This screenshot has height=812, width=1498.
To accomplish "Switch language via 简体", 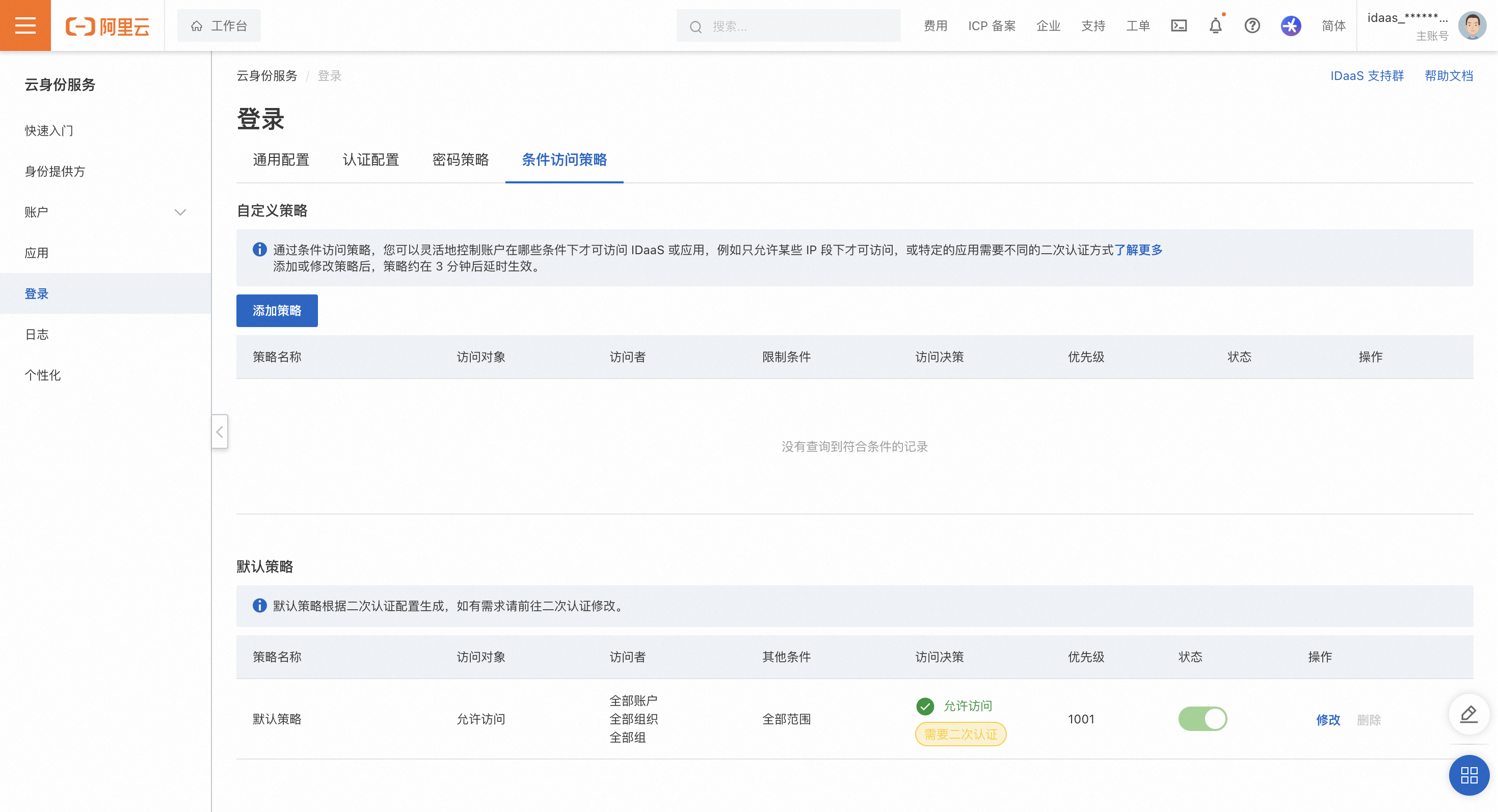I will (x=1333, y=25).
